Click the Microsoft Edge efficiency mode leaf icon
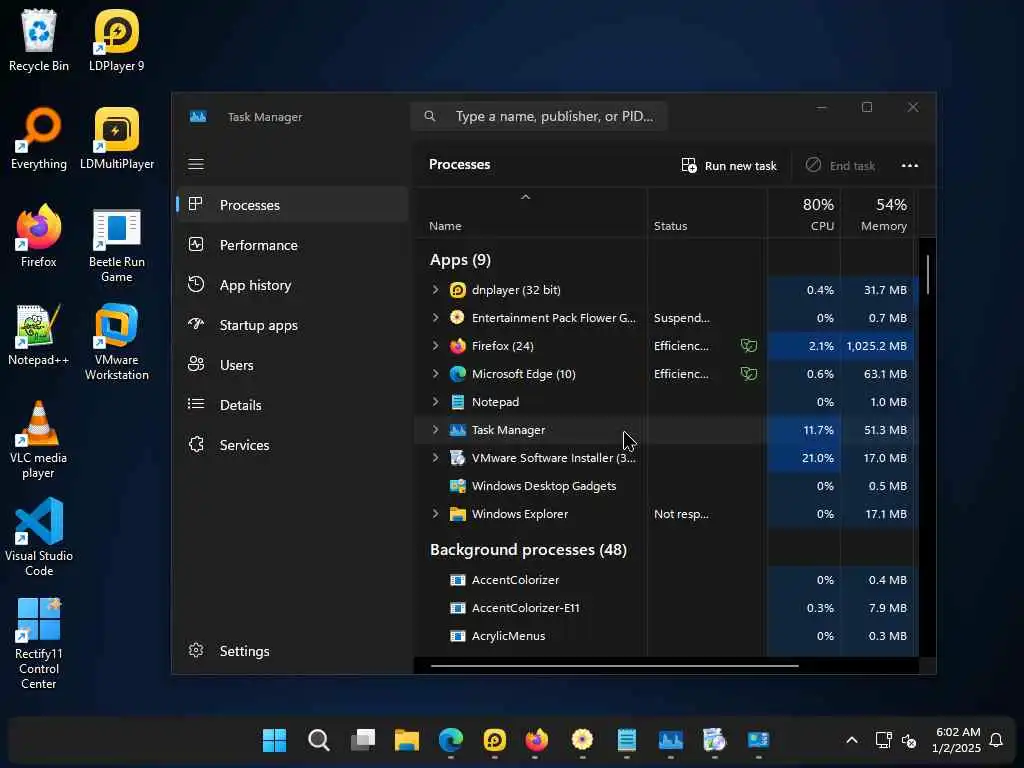This screenshot has width=1024, height=768. [748, 374]
